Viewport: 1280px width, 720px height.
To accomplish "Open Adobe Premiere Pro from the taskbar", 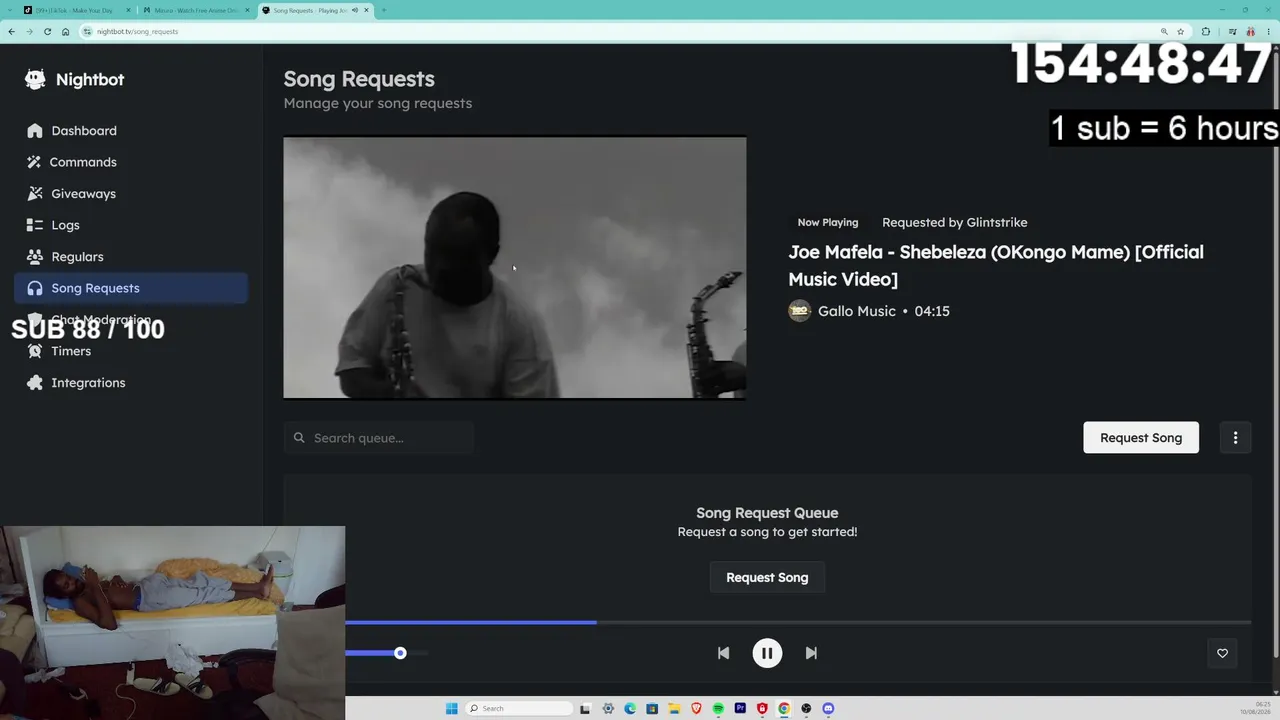I will click(740, 709).
